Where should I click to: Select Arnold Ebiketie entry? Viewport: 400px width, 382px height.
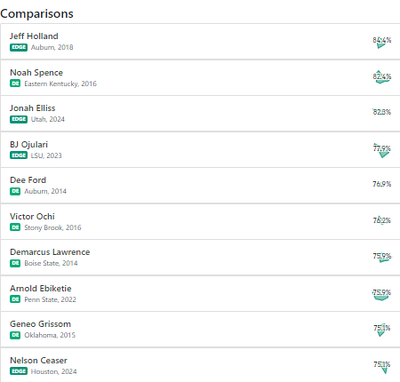(200, 294)
